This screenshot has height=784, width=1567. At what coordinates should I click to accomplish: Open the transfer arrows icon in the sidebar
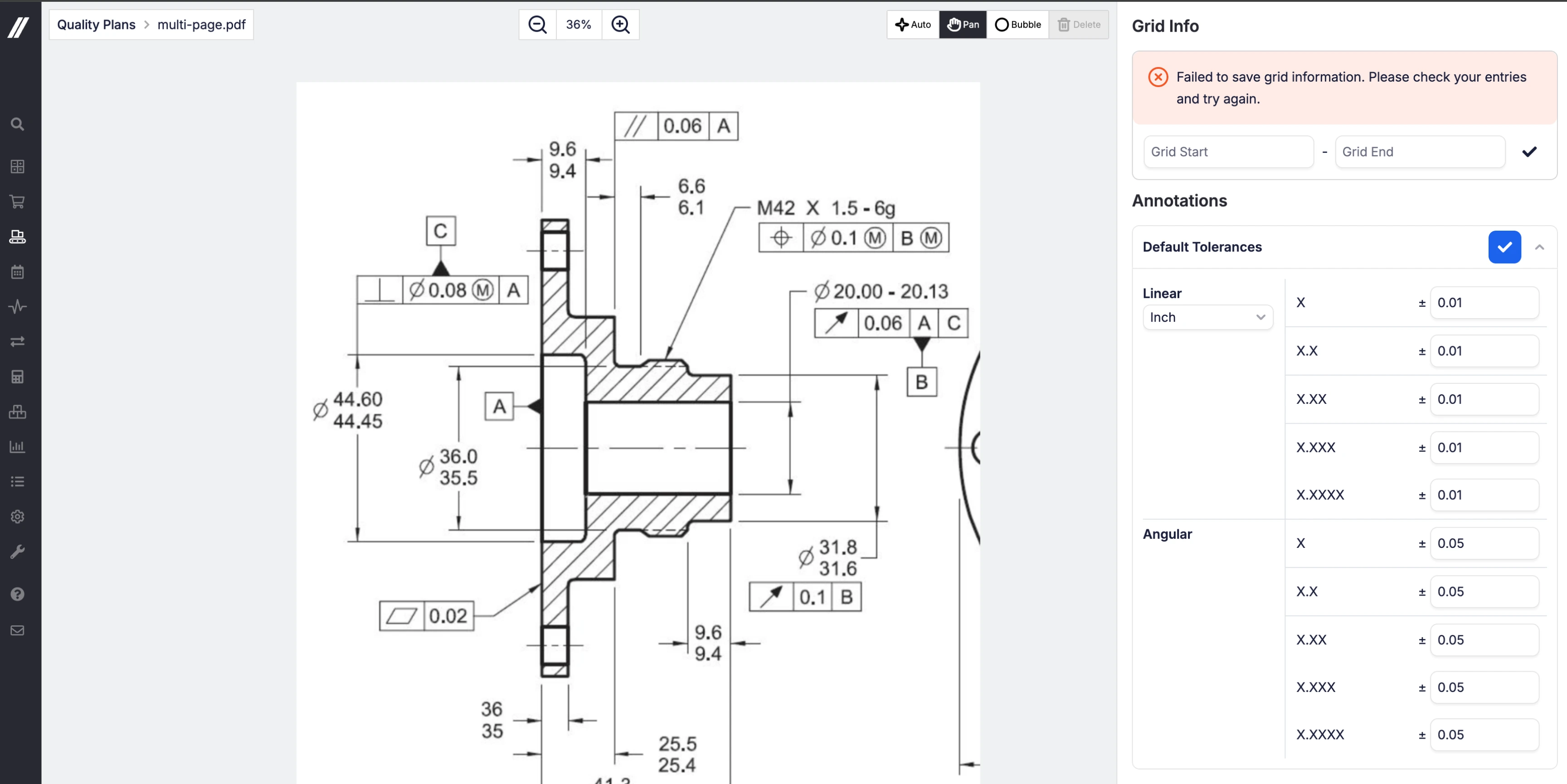18,342
